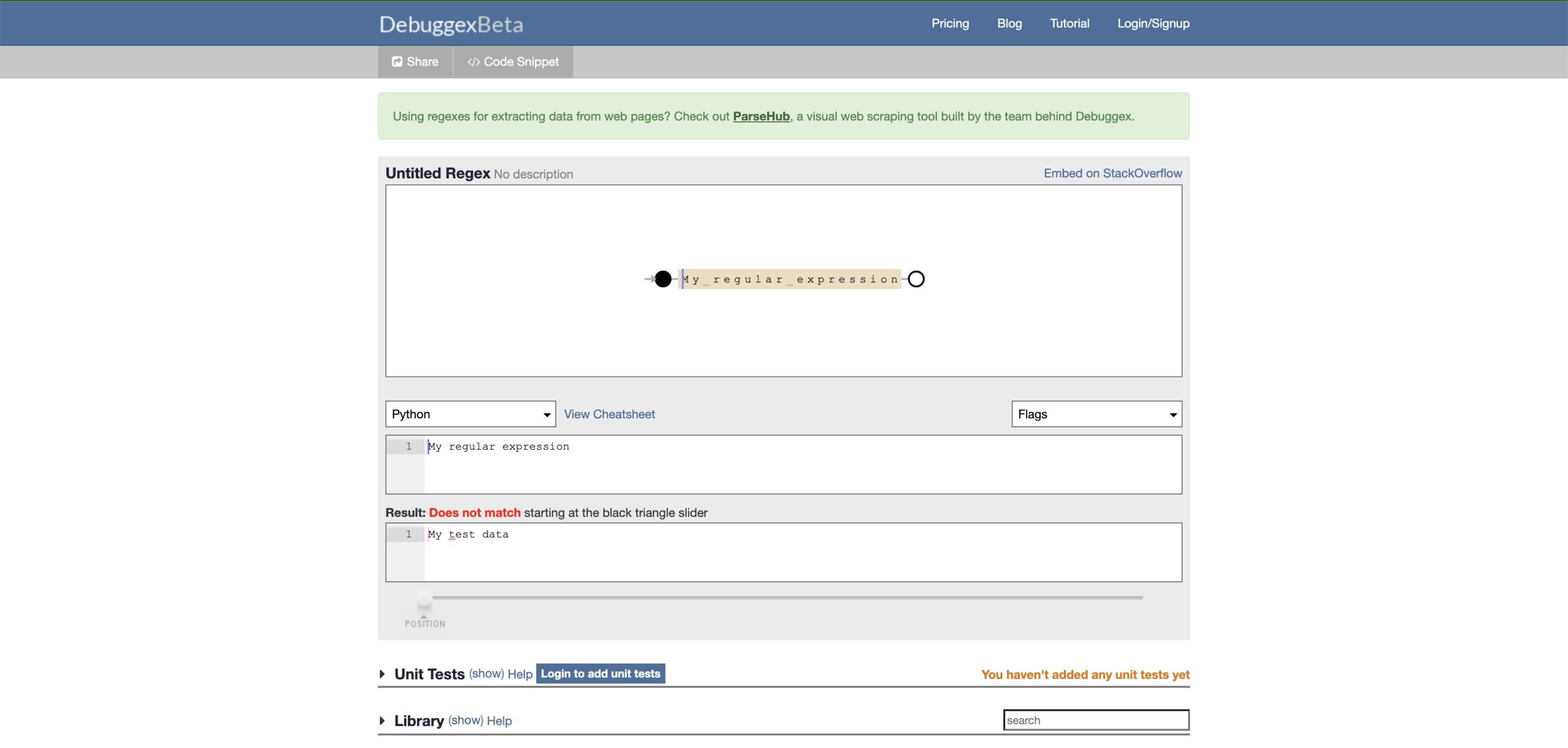This screenshot has width=1568, height=748.
Task: Open the Flags dropdown
Action: click(x=1096, y=414)
